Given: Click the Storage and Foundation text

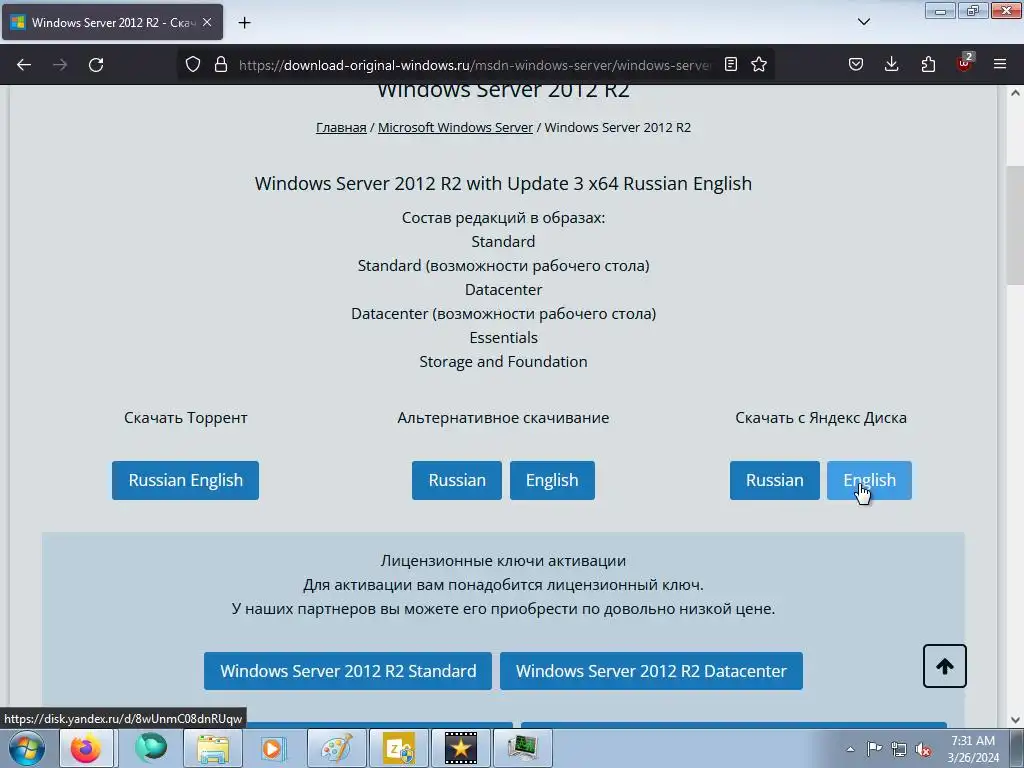Looking at the screenshot, I should 503,362.
